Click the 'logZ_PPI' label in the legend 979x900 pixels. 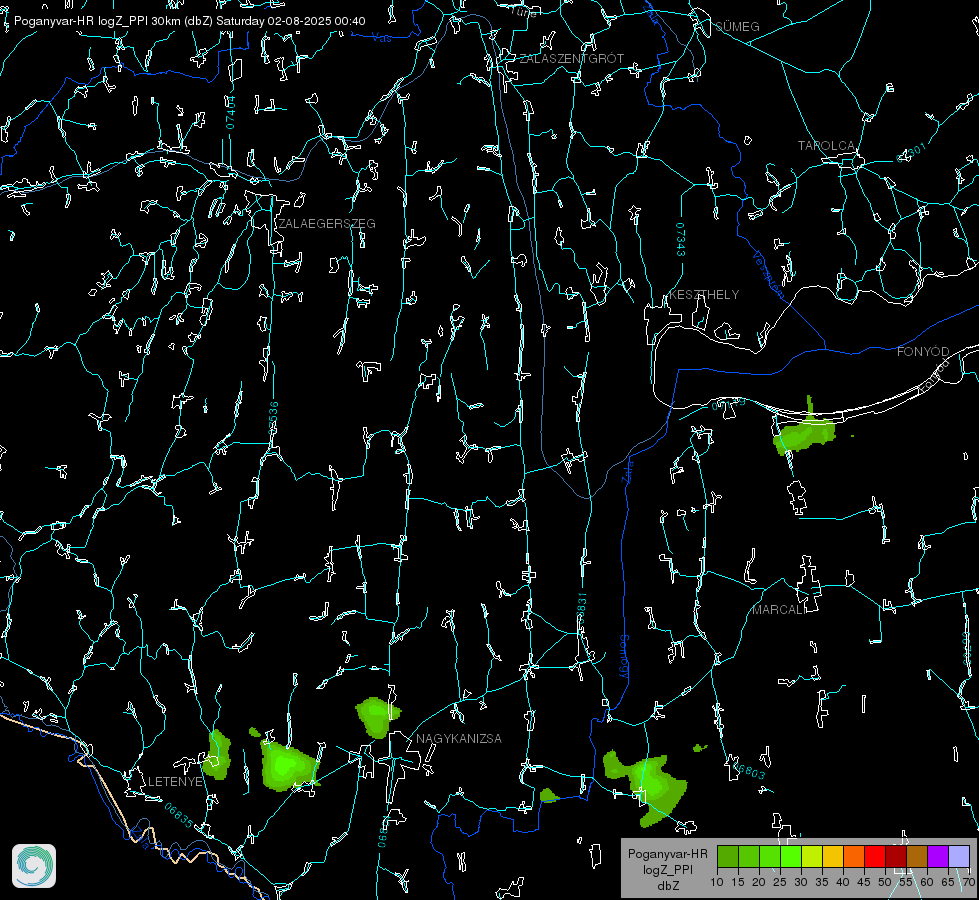coord(667,869)
